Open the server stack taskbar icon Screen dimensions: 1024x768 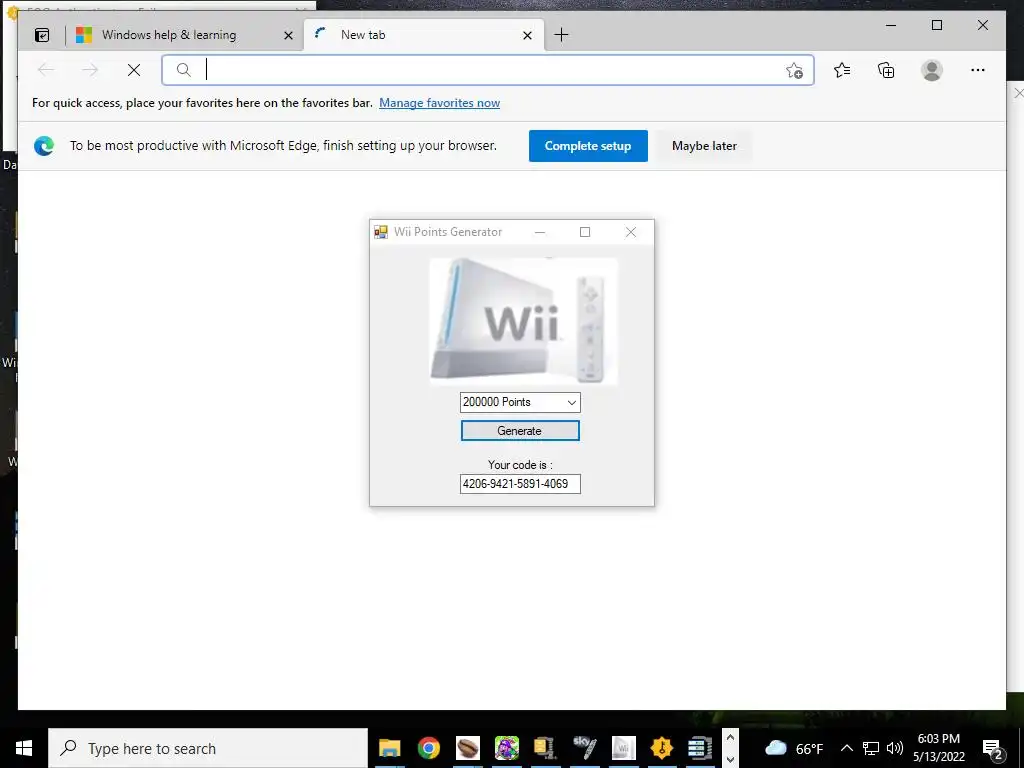coord(700,748)
